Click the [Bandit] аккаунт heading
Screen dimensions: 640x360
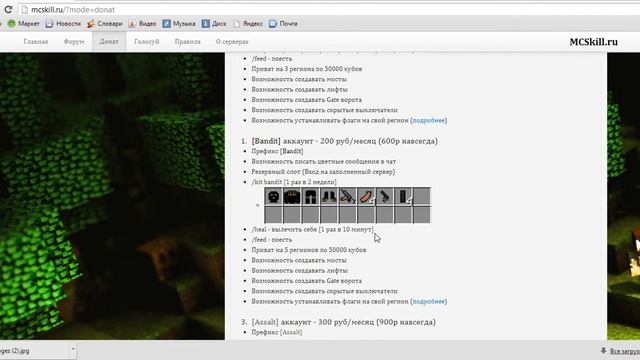pyautogui.click(x=344, y=141)
